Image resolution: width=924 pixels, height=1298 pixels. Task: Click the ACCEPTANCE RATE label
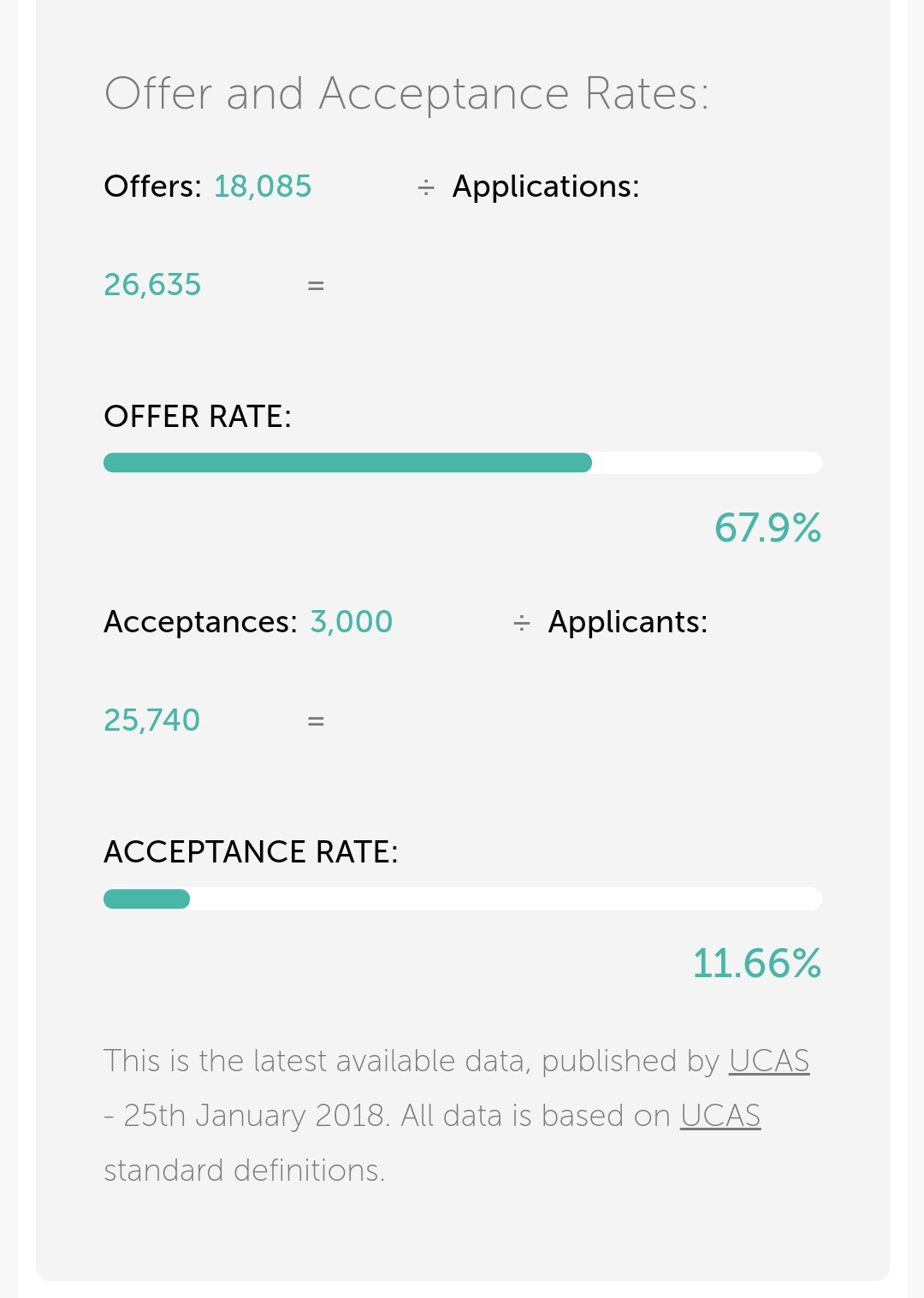(251, 852)
